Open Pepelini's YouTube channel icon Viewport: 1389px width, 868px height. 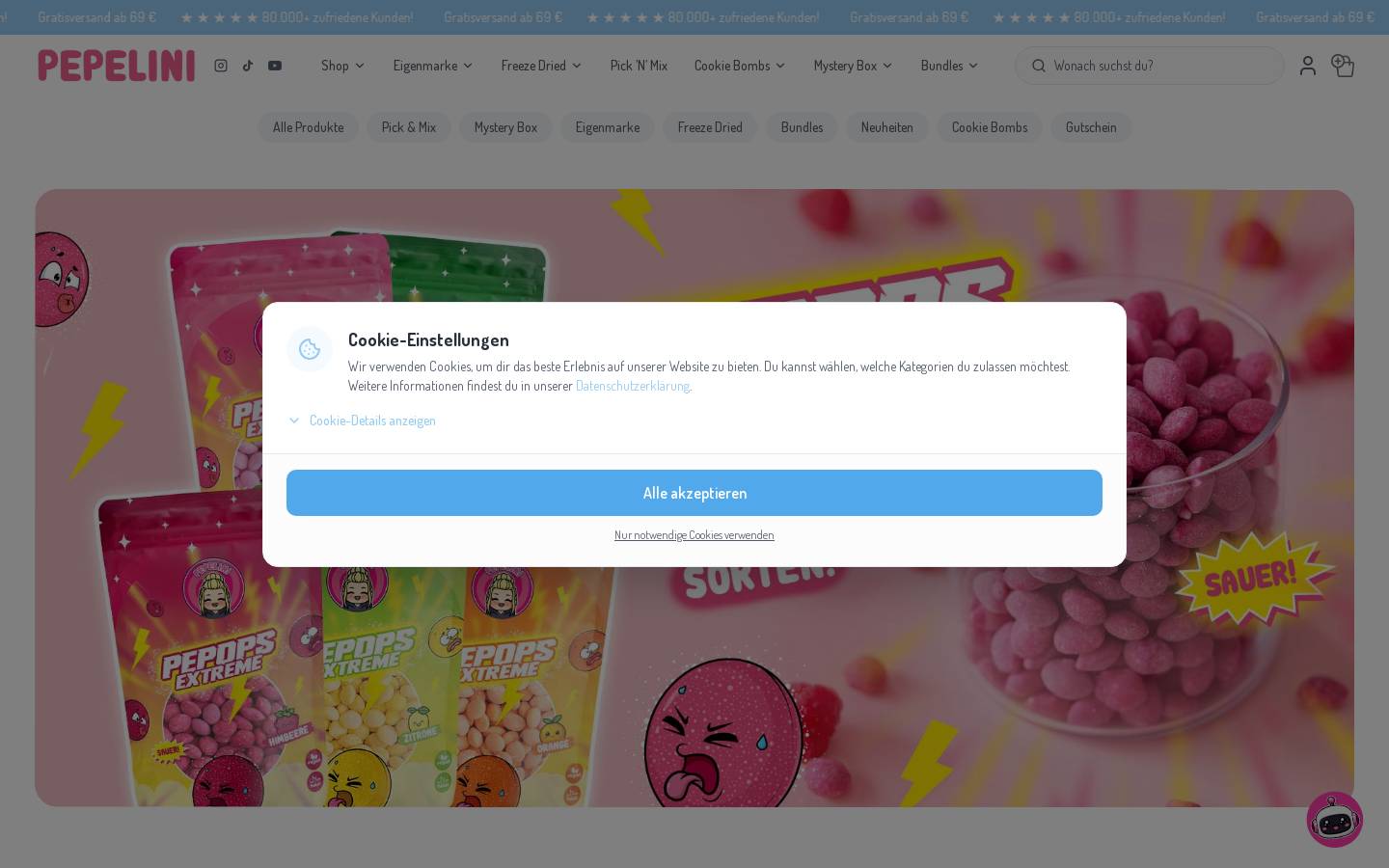275,66
